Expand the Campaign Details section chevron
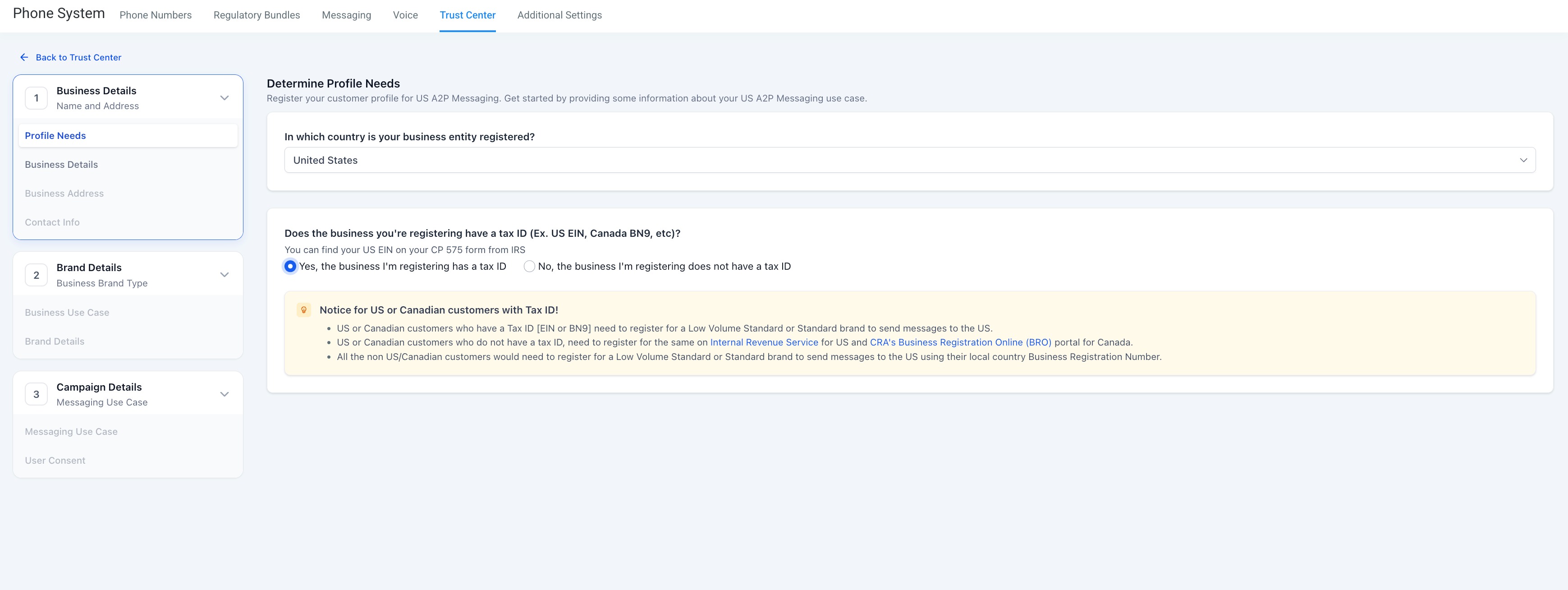The height and width of the screenshot is (590, 1568). point(224,393)
